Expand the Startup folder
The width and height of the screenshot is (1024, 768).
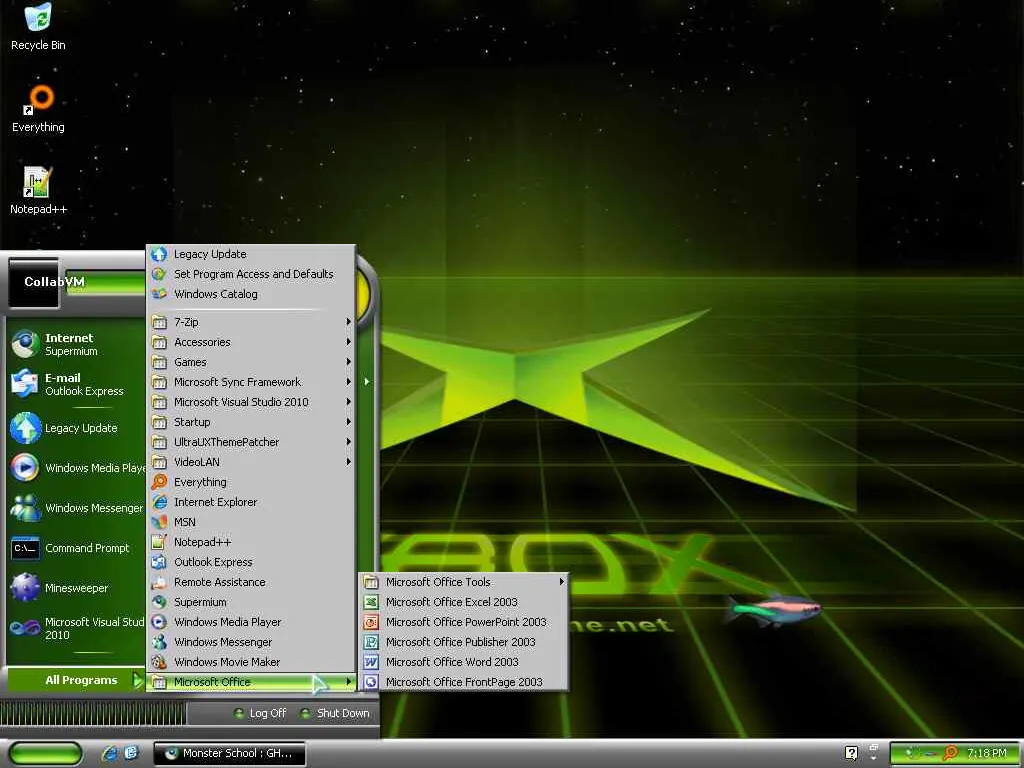coord(251,422)
